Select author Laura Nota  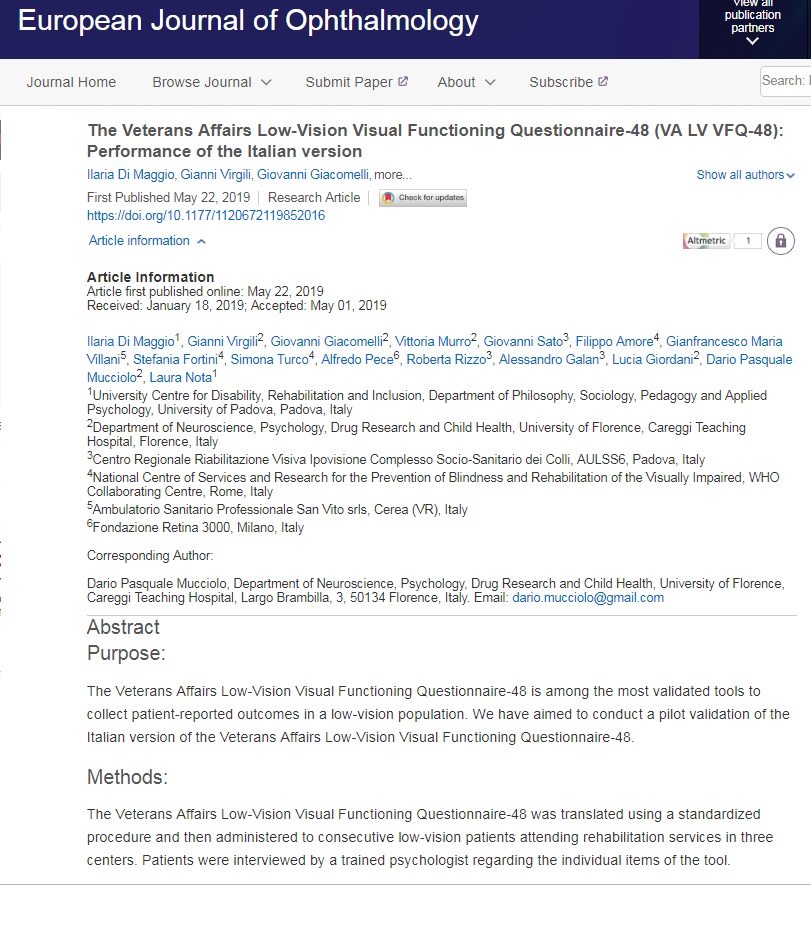click(x=180, y=377)
